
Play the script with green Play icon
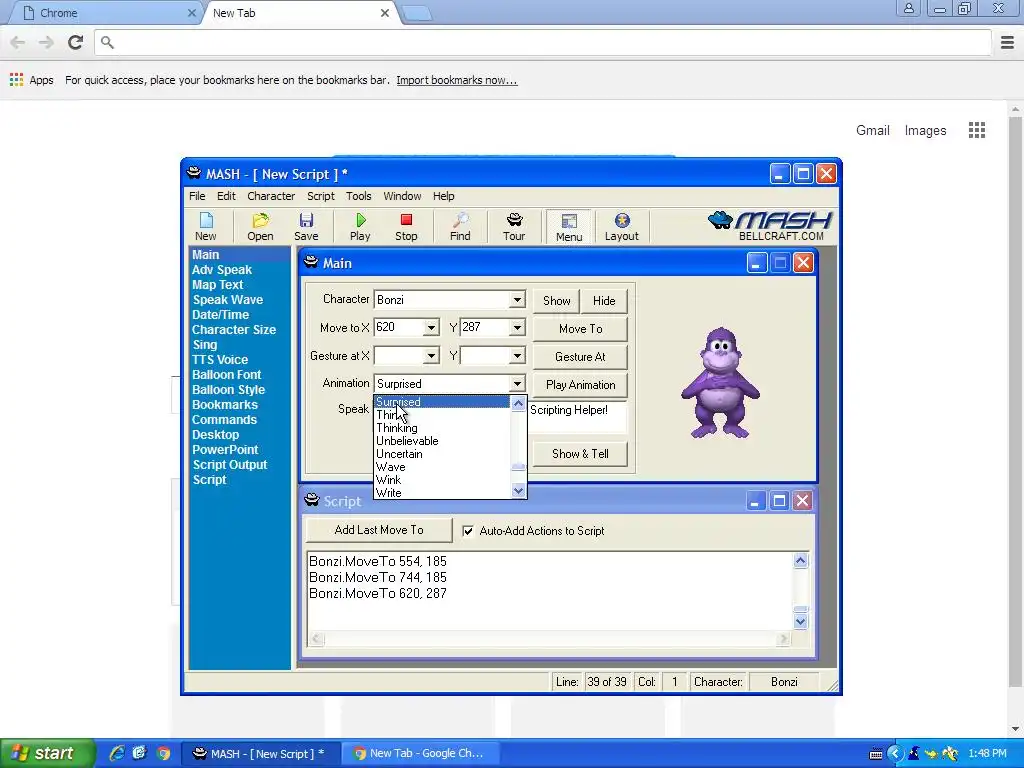pyautogui.click(x=360, y=227)
